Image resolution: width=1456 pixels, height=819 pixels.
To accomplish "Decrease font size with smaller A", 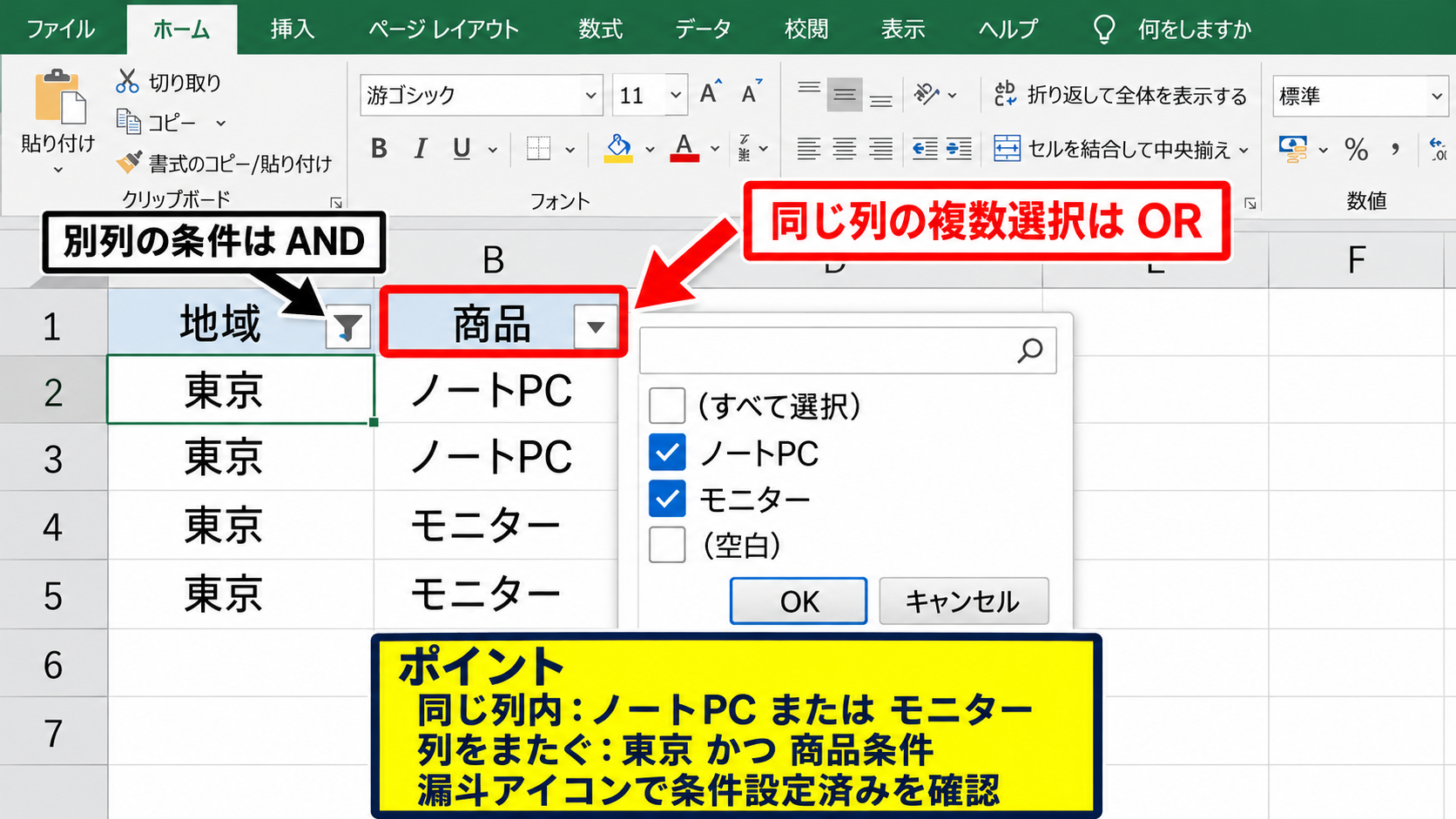I will point(752,93).
